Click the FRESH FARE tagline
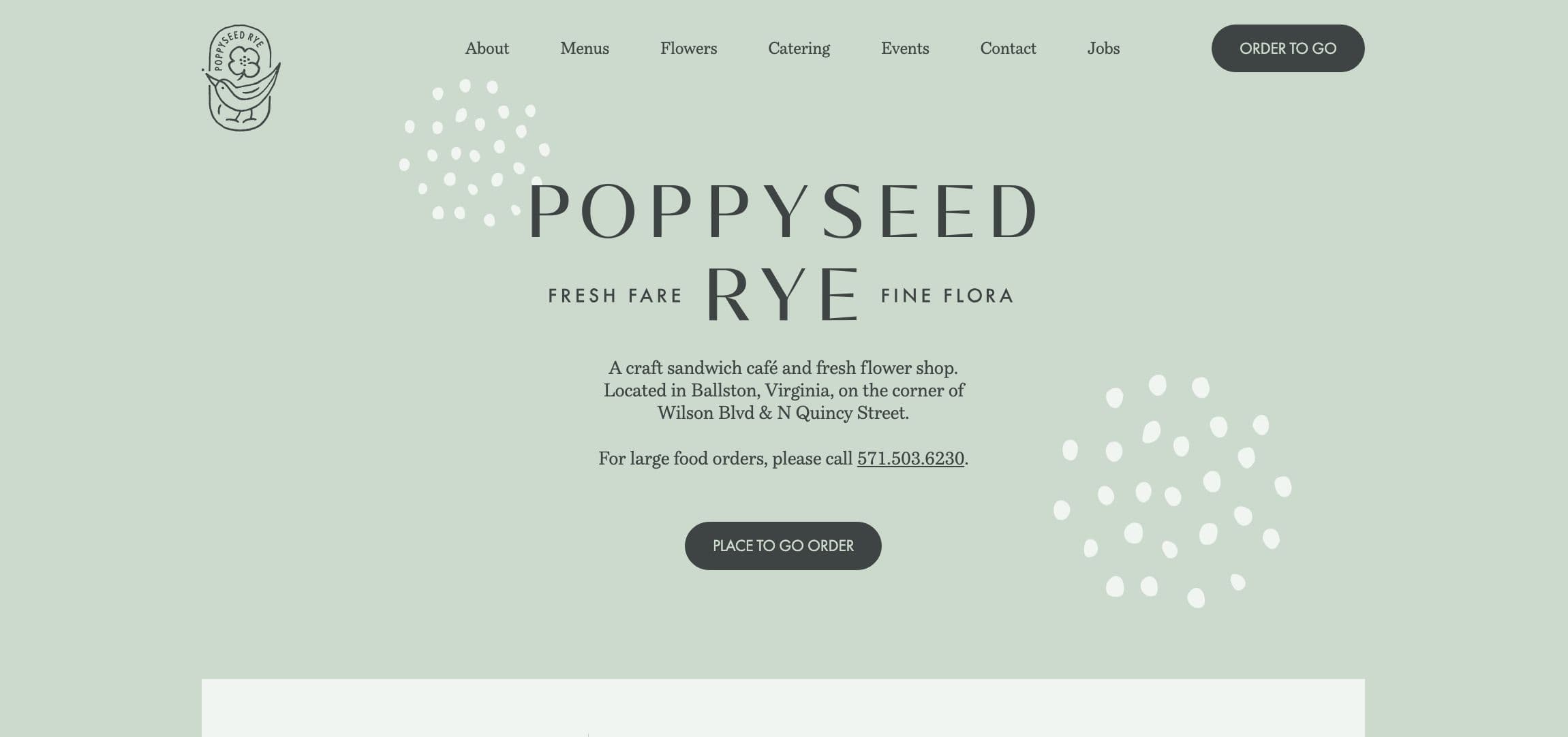Screen dimensions: 1568x737 click(615, 296)
